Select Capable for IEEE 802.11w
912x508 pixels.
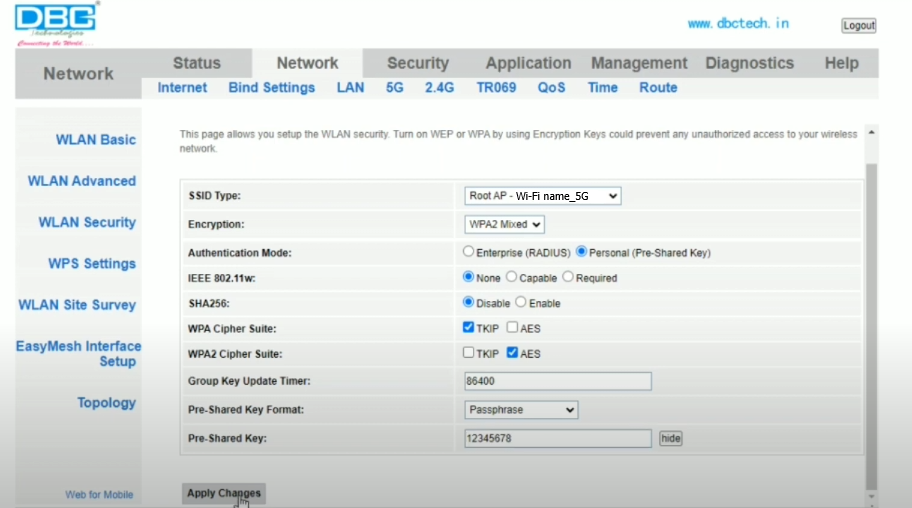tap(511, 276)
